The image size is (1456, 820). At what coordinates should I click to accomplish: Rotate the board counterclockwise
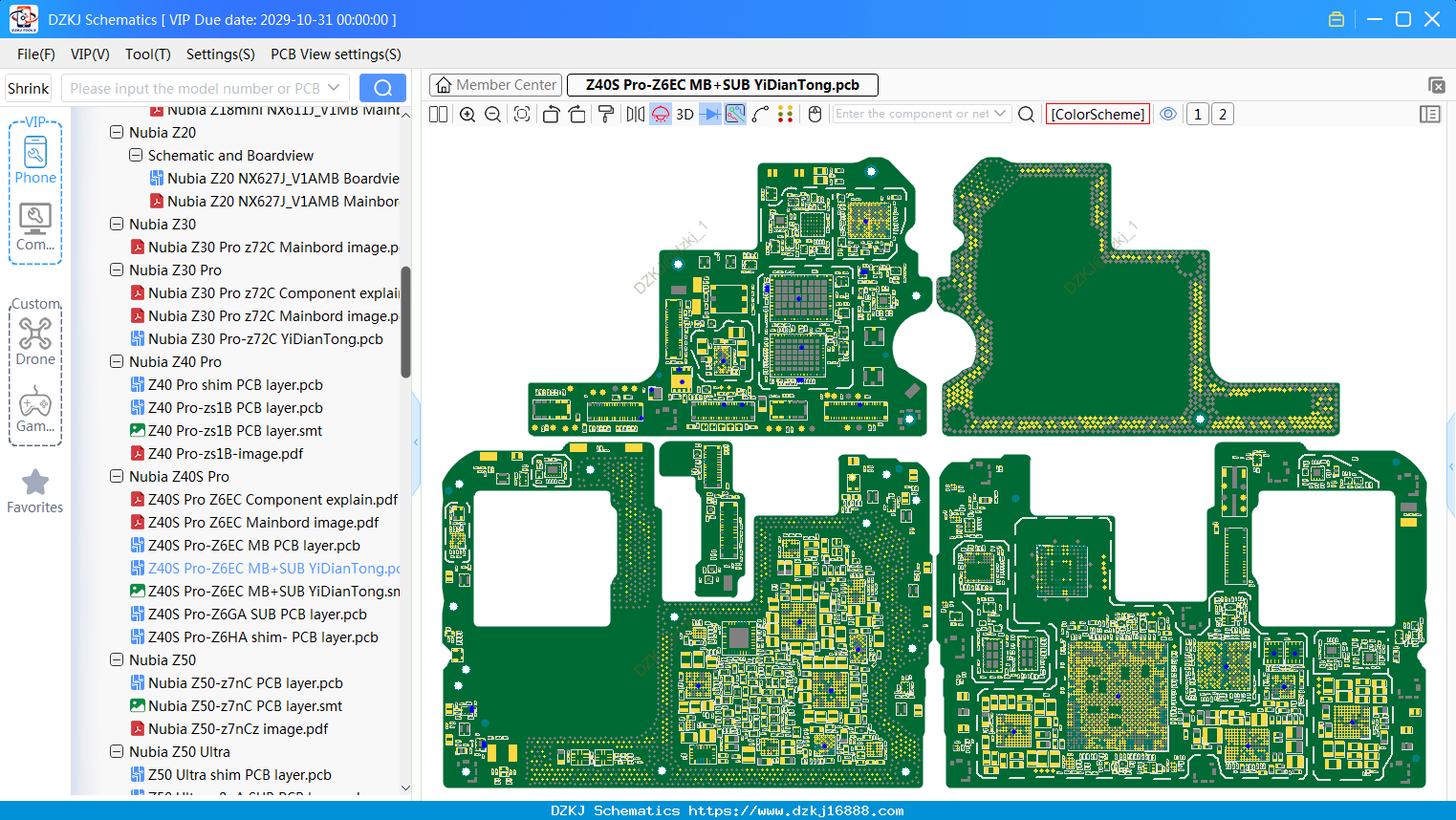click(551, 114)
